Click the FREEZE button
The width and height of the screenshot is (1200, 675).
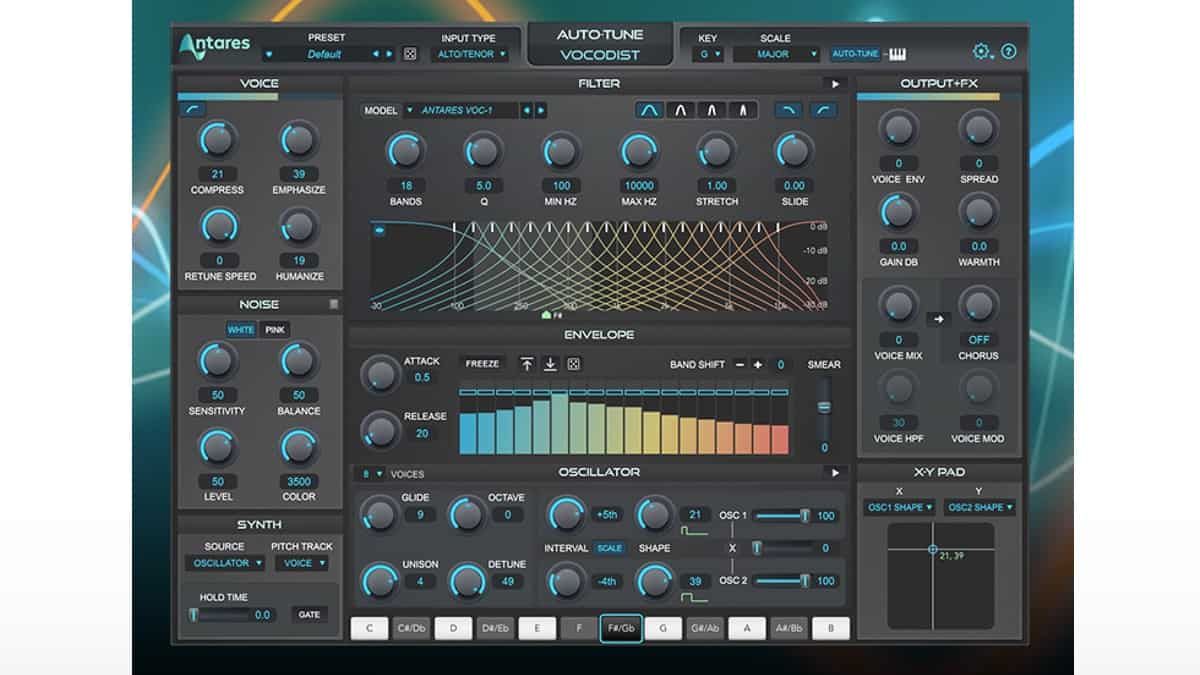(x=482, y=364)
